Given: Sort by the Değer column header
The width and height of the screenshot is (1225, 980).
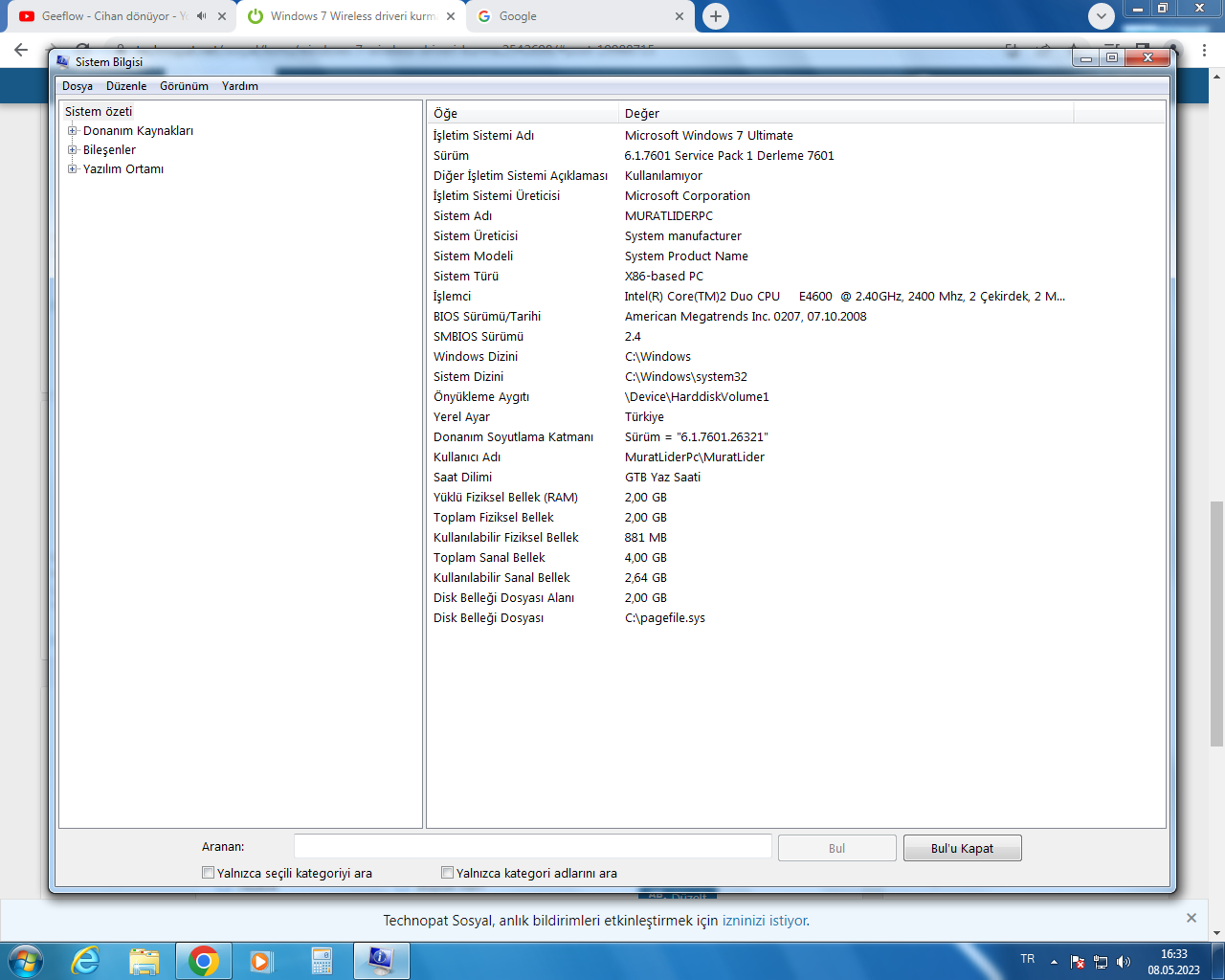Looking at the screenshot, I should pyautogui.click(x=846, y=113).
